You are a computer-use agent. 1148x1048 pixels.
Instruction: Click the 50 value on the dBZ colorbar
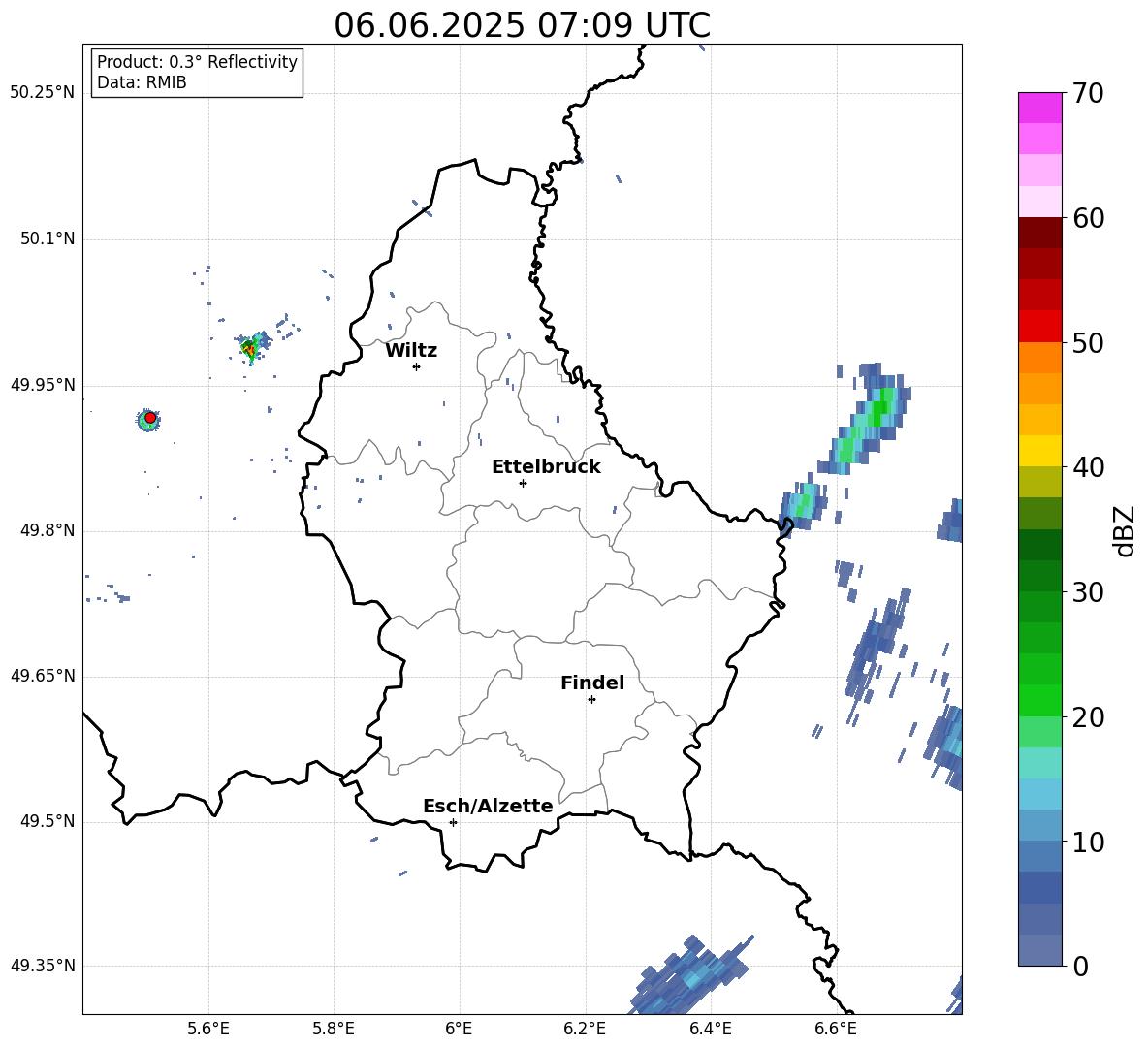[x=1088, y=342]
